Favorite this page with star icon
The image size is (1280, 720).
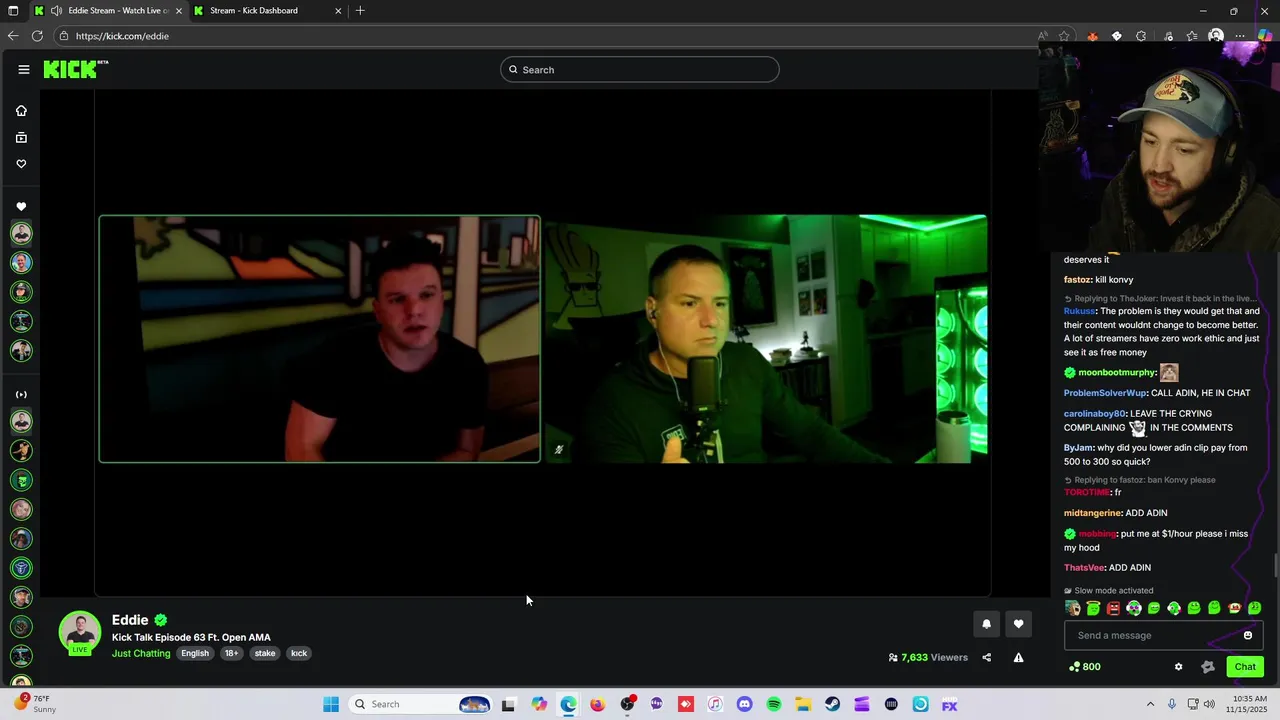(x=1064, y=36)
